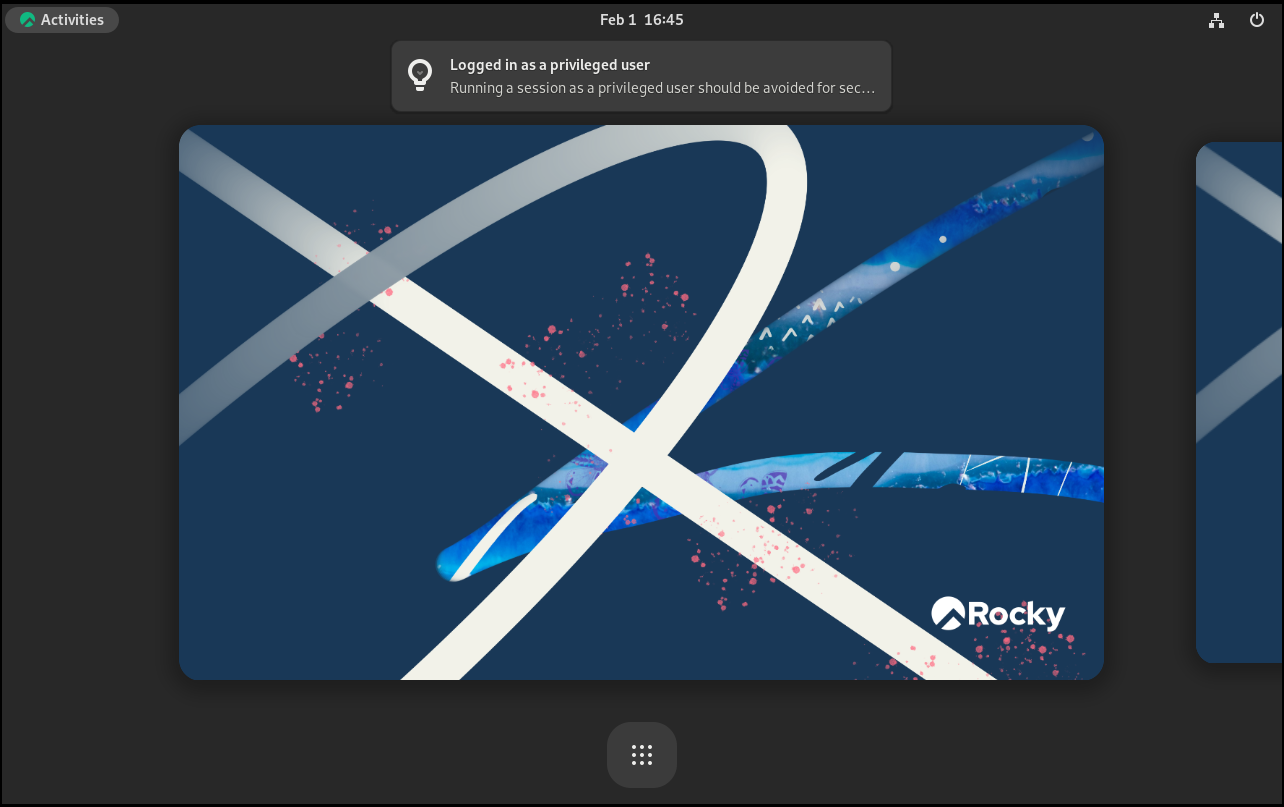Open the Show Applications grid button
Viewport: 1284px width, 807px height.
[x=642, y=755]
